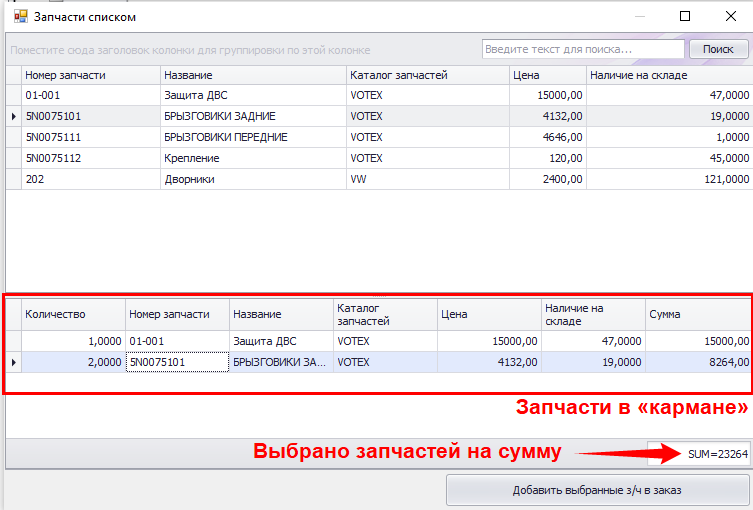Viewport: 753px width, 510px height.
Task: Click the SUM=23264 total field
Action: [698, 454]
